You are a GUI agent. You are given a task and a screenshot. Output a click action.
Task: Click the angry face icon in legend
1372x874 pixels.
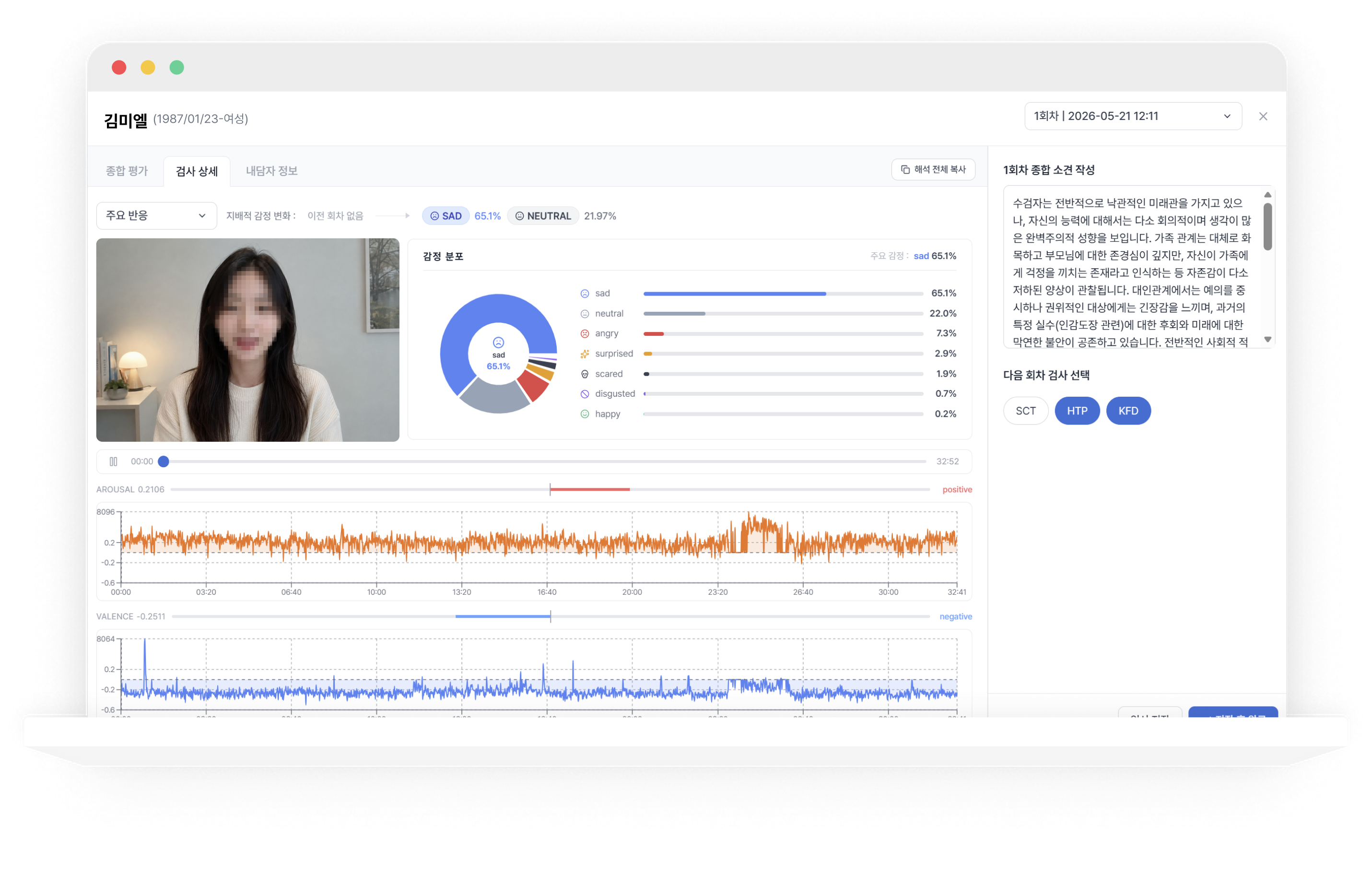point(585,334)
